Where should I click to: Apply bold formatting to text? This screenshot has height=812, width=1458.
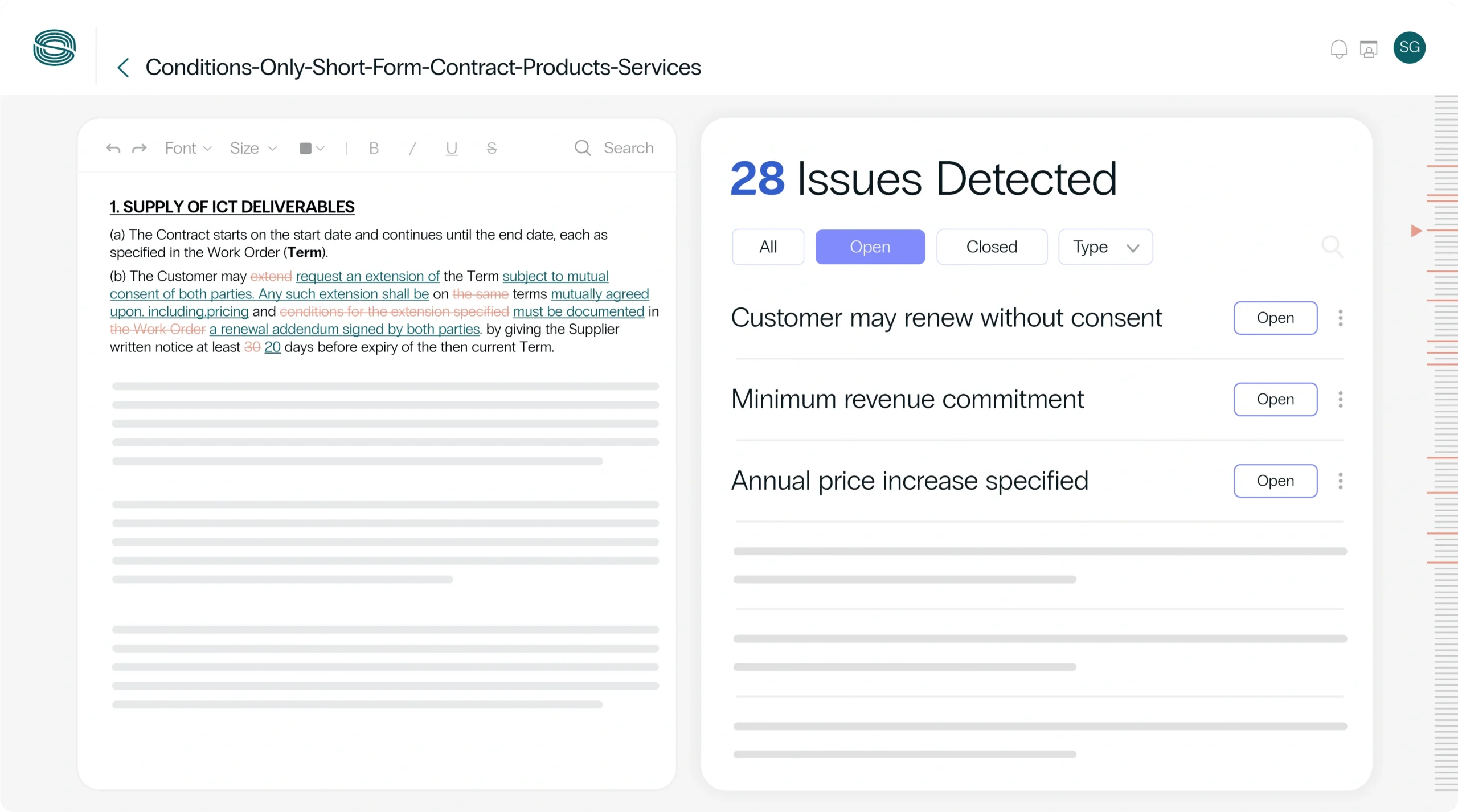point(373,148)
